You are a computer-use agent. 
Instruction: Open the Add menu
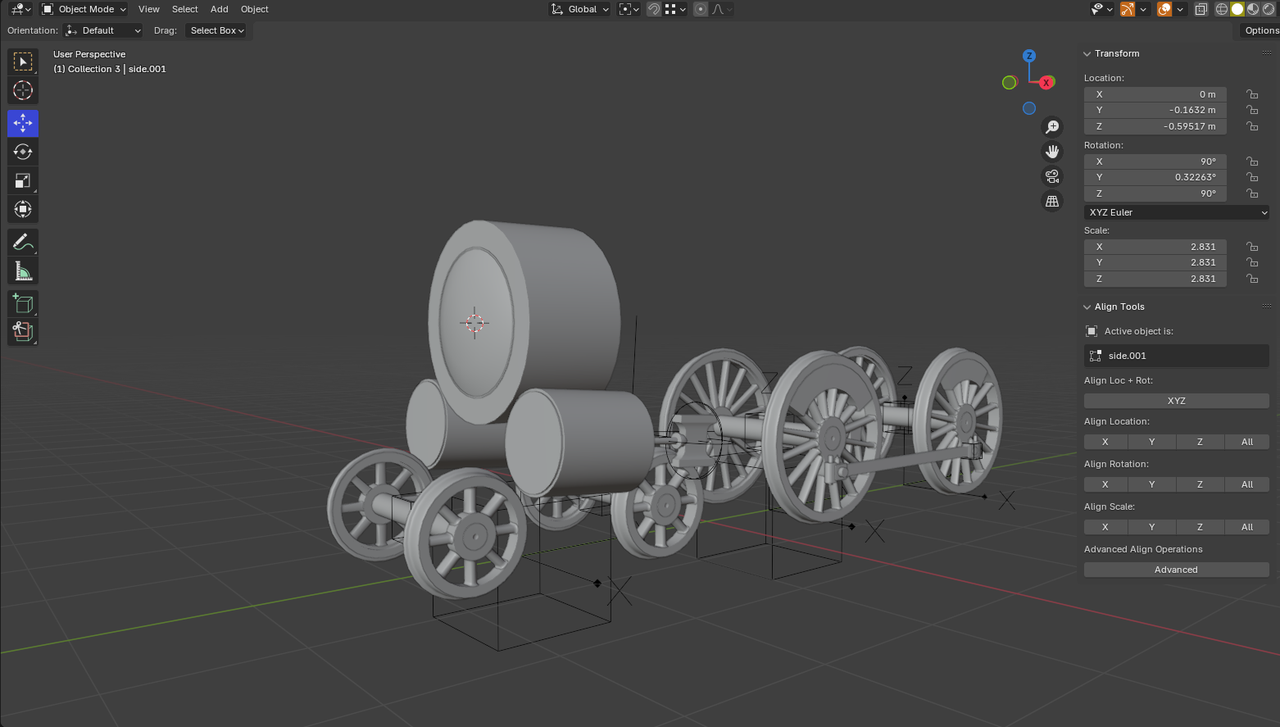click(219, 9)
